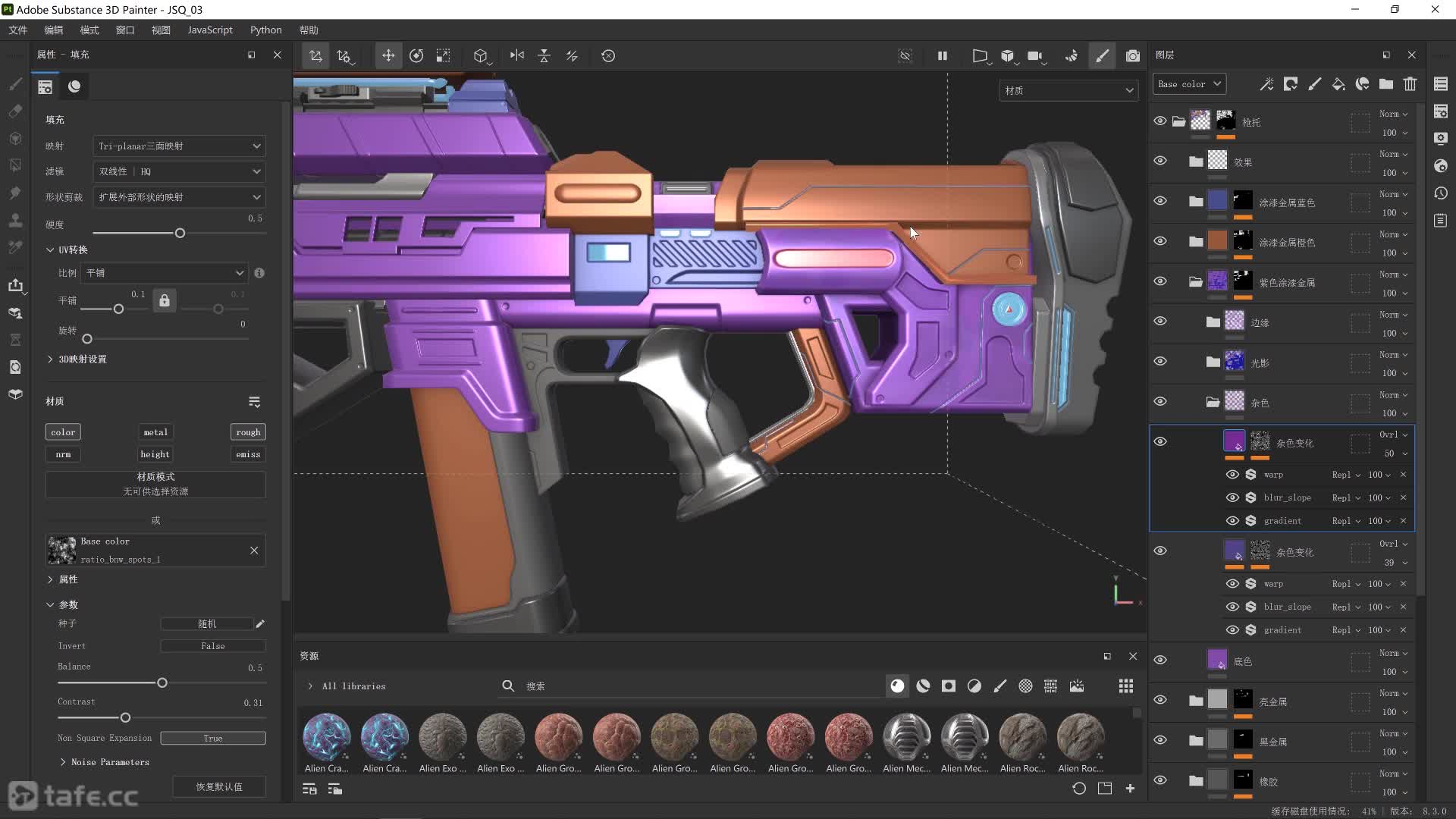Select the symmetry tool in top toolbar

coord(516,55)
